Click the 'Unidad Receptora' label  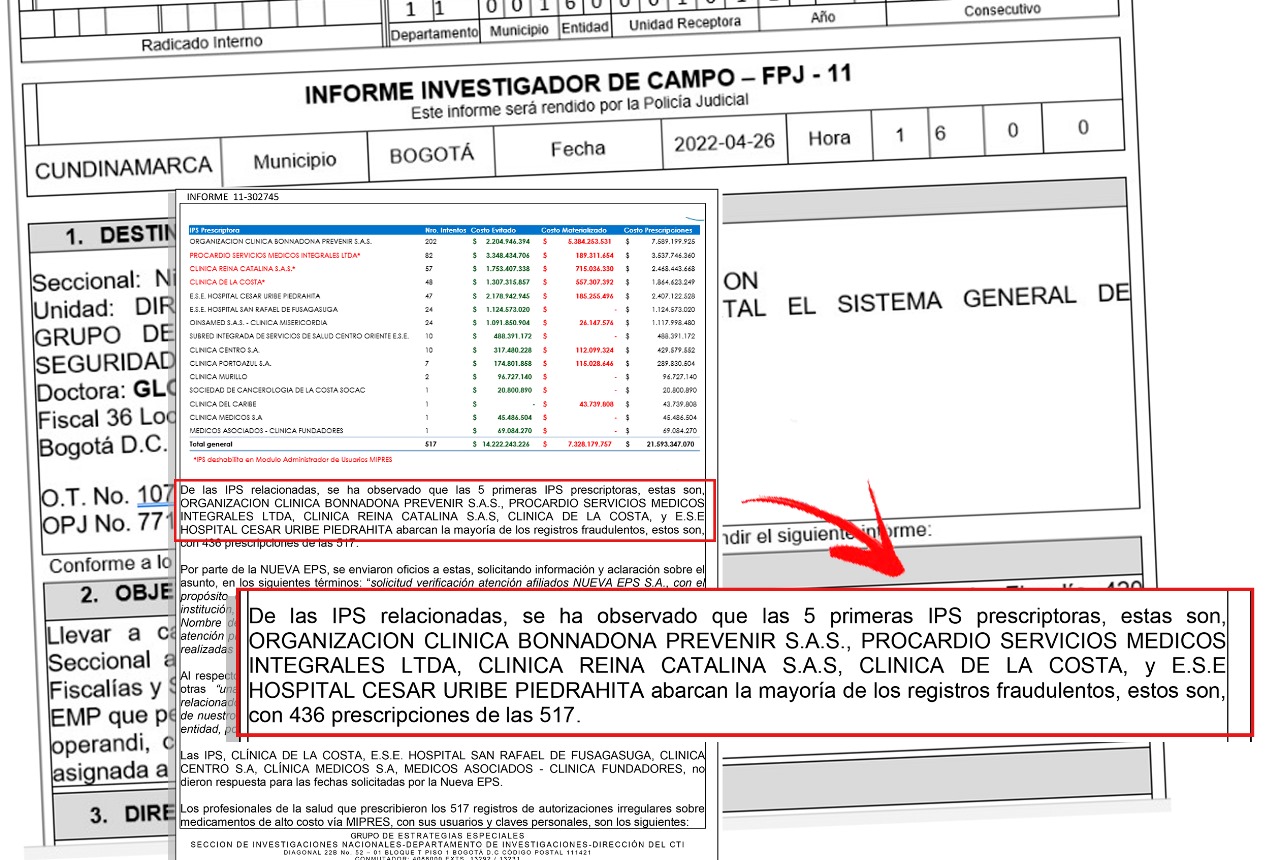(685, 24)
